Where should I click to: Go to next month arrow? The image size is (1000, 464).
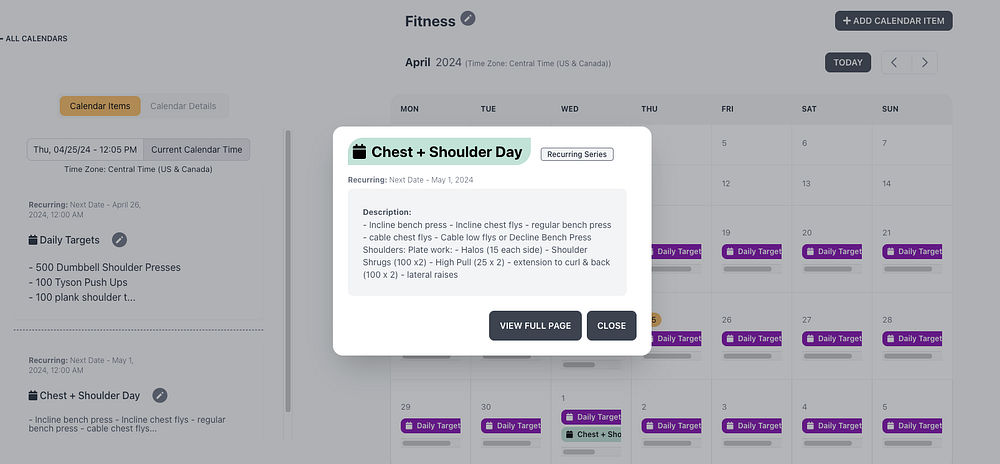(925, 62)
